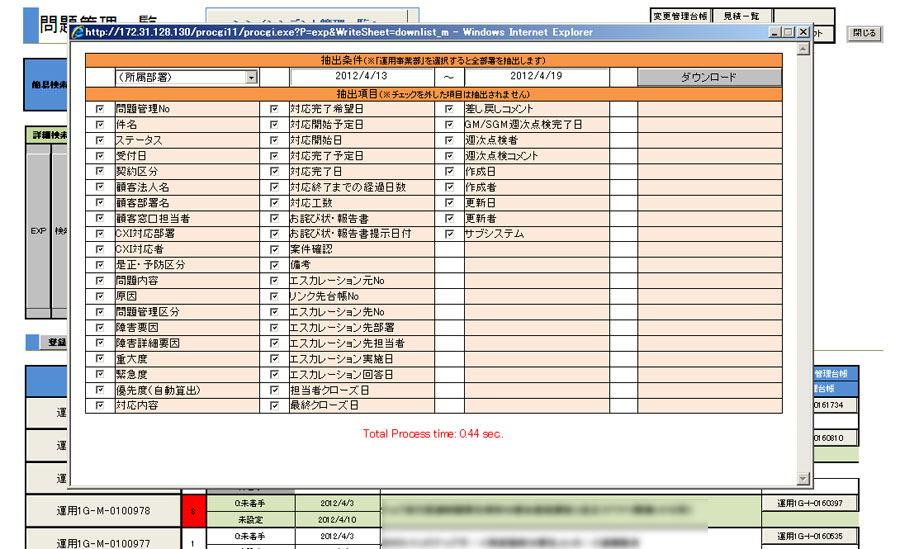Uncheck the 対応内容 checkbox
The image size is (900, 549).
pos(100,405)
